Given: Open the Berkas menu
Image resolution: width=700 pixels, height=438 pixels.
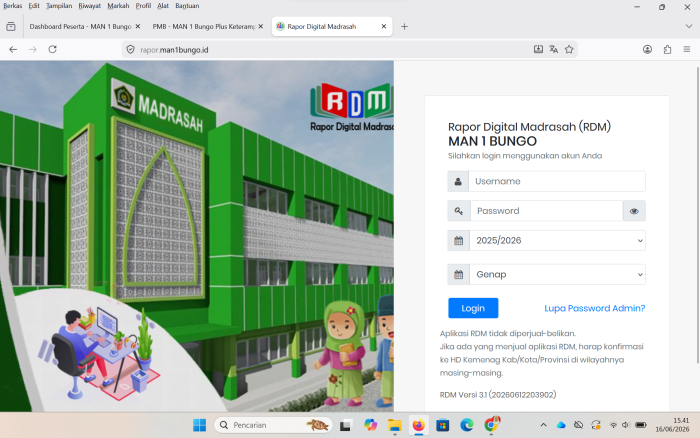Looking at the screenshot, I should click(x=12, y=6).
